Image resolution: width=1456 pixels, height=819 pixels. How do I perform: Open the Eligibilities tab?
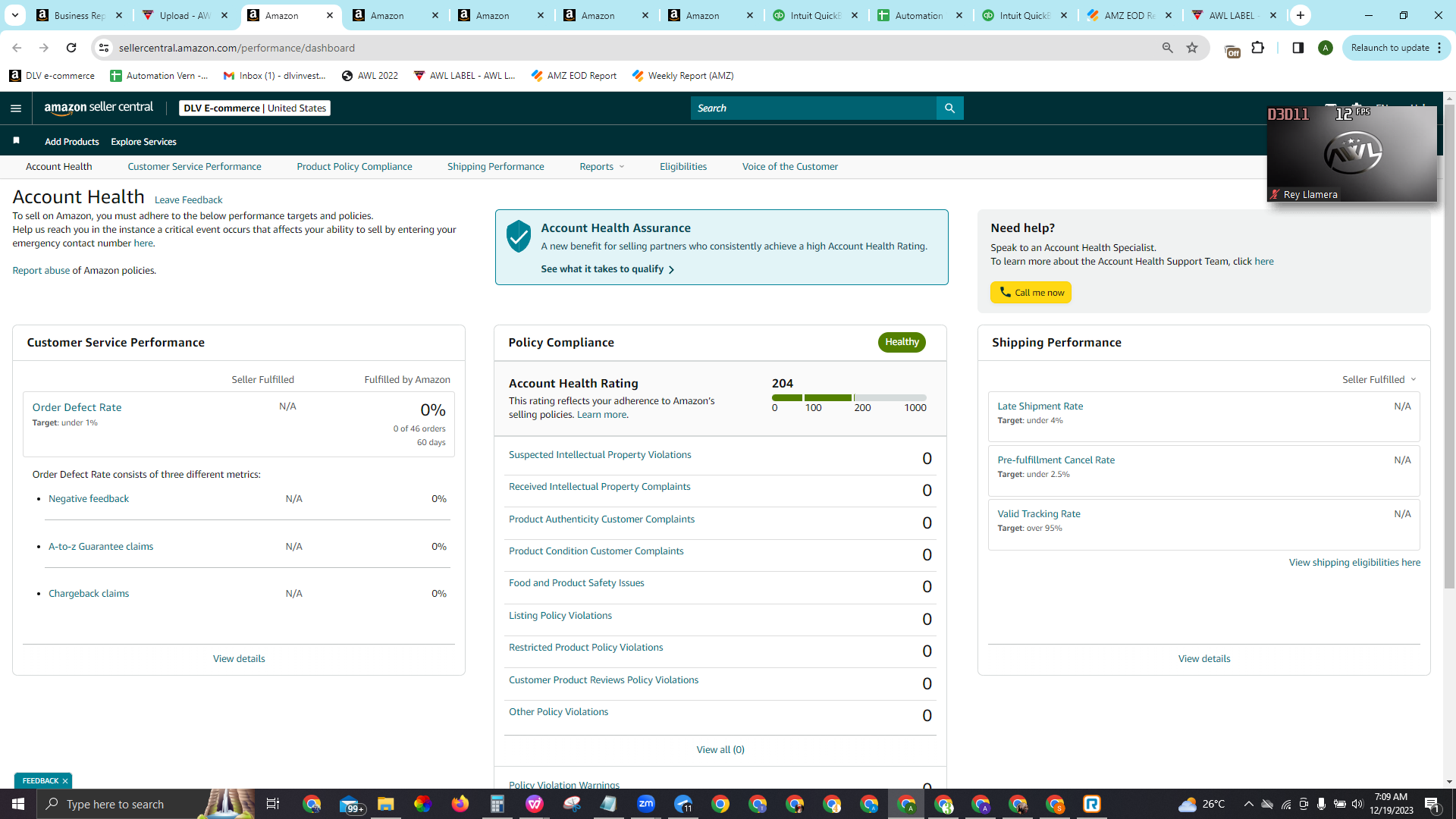click(683, 167)
